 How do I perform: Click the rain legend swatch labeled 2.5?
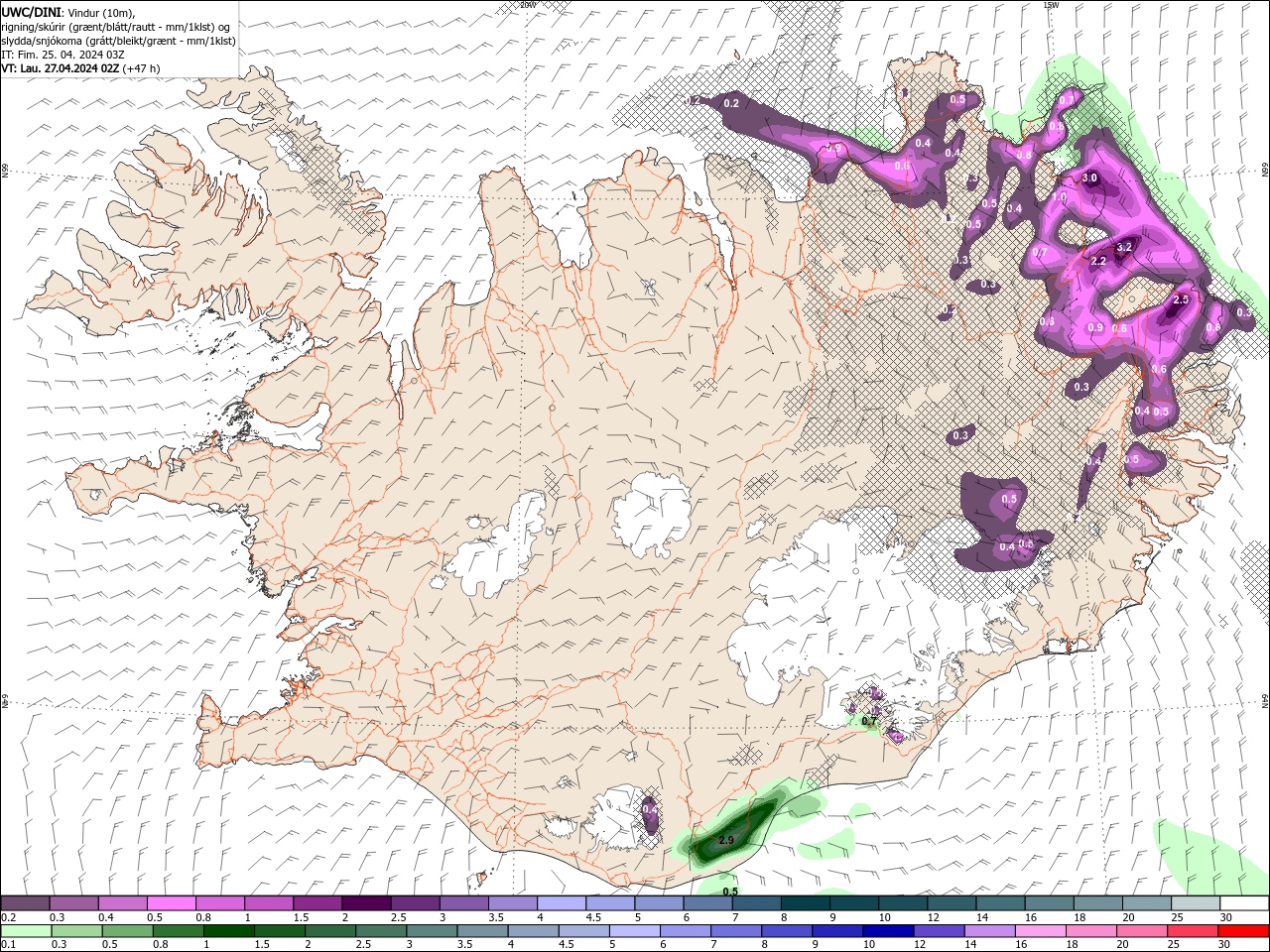pyautogui.click(x=381, y=931)
